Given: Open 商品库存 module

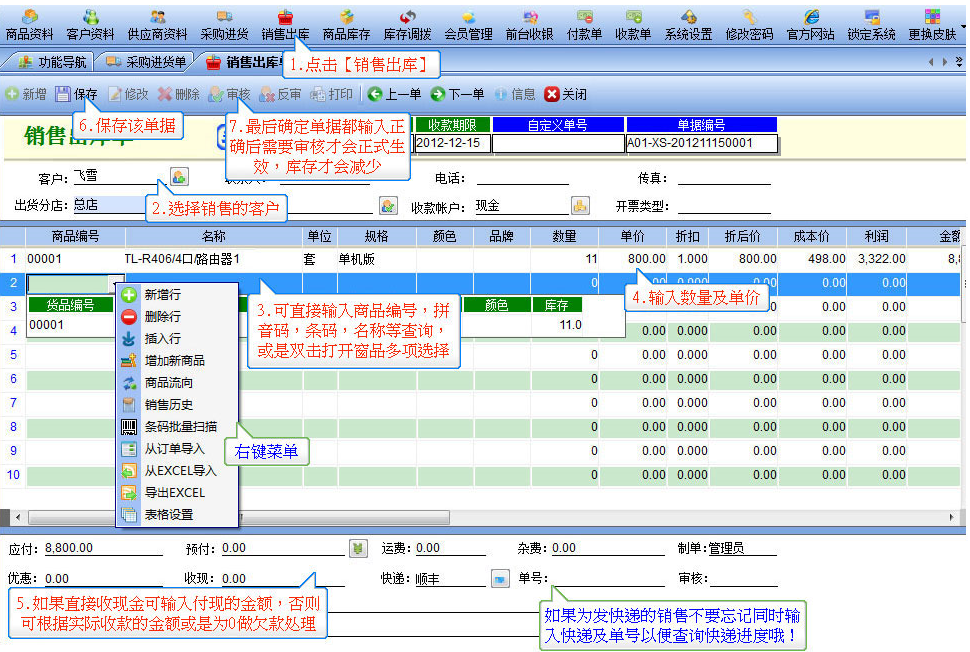Looking at the screenshot, I should [346, 25].
